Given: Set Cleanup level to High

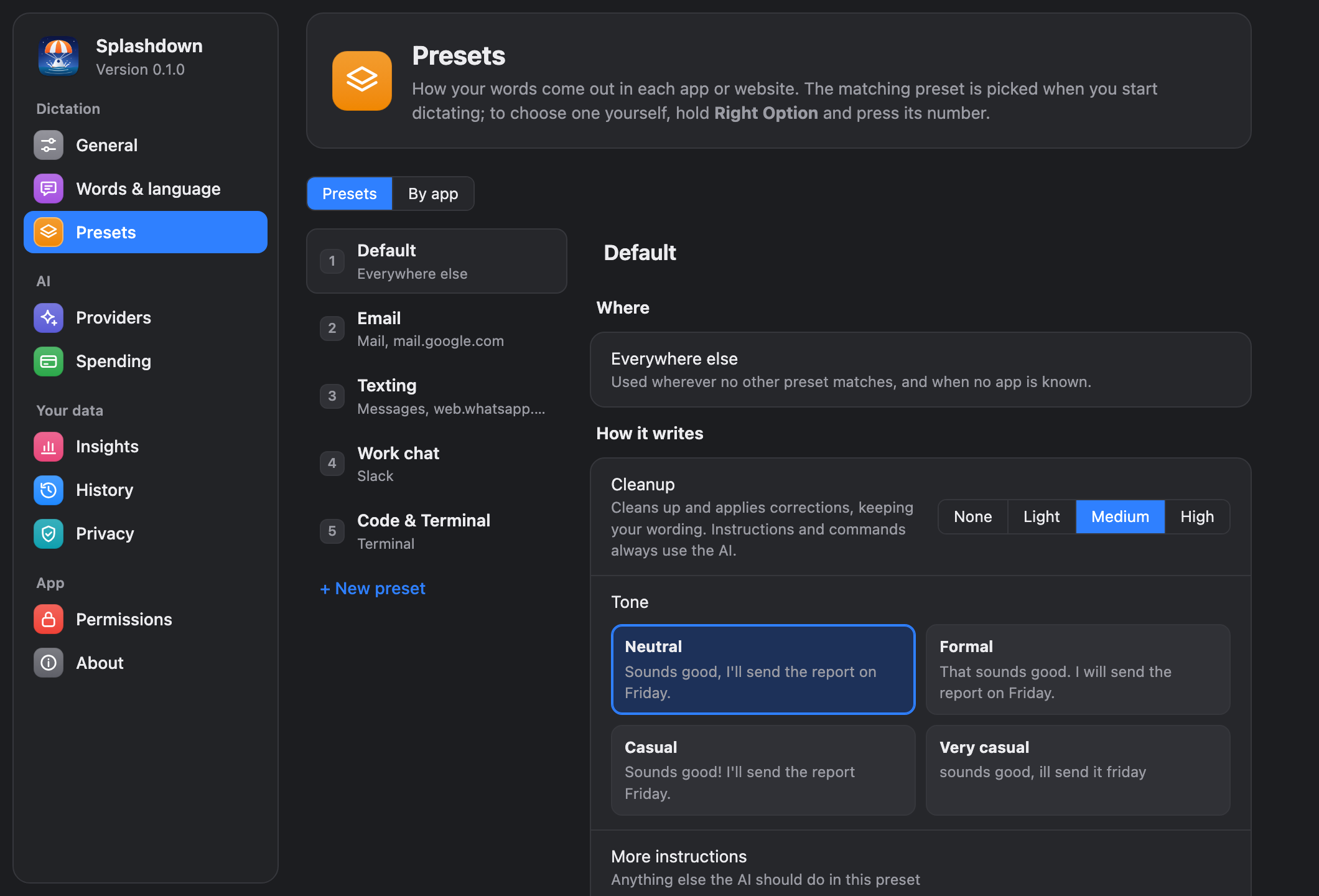Looking at the screenshot, I should [x=1197, y=516].
